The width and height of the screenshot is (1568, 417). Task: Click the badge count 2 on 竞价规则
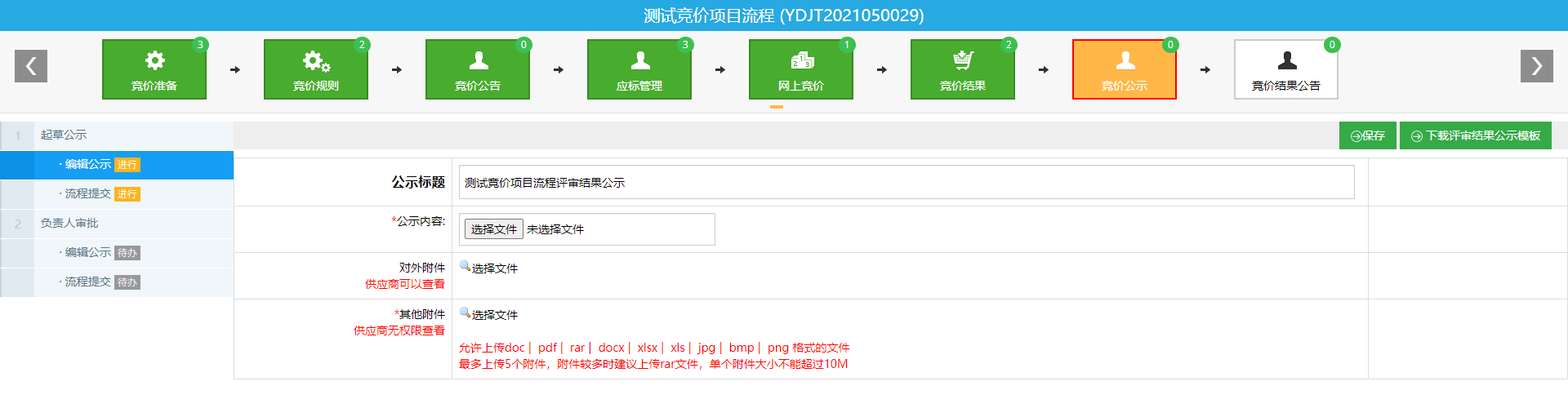pyautogui.click(x=362, y=45)
